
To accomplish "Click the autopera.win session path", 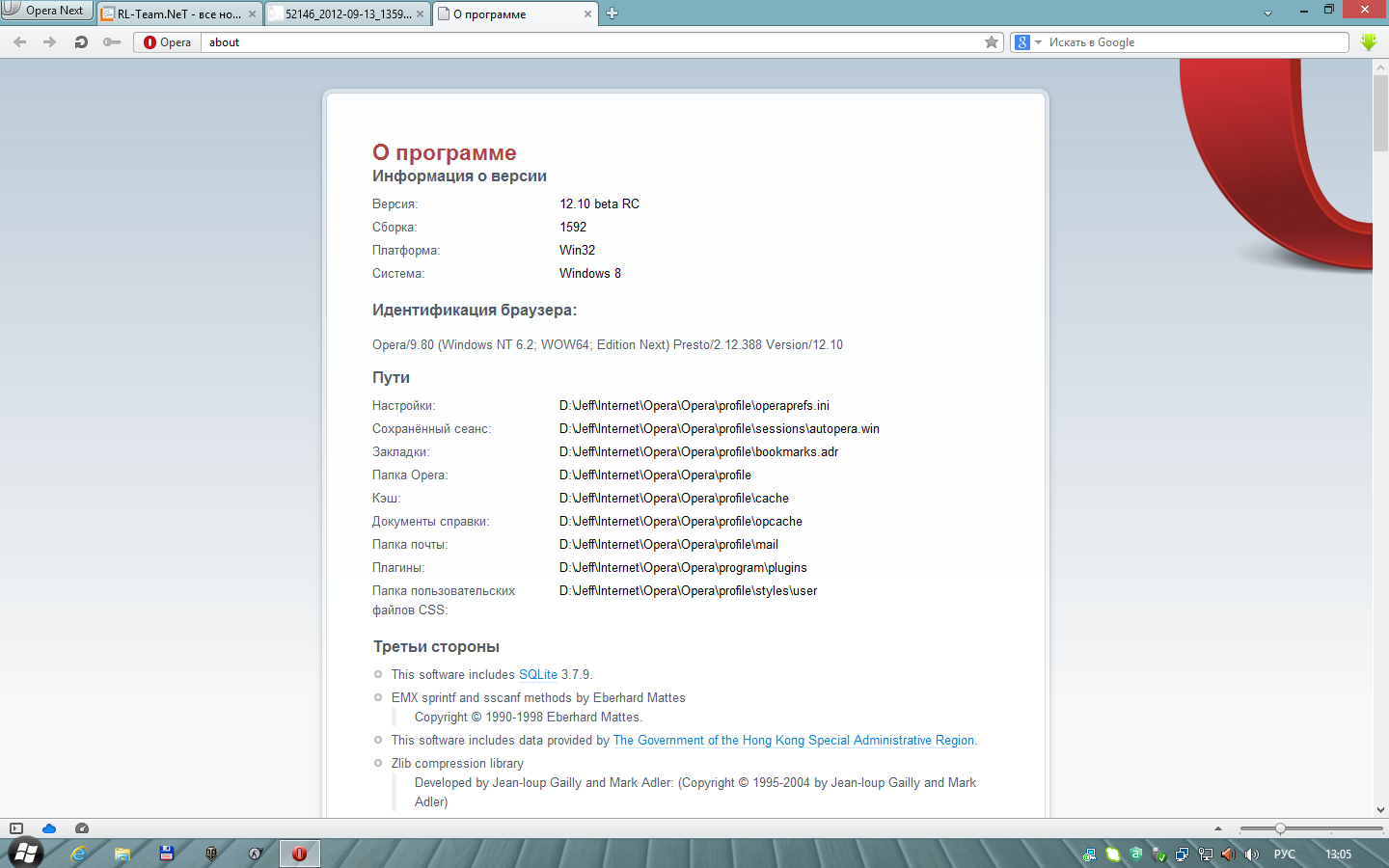I will 720,429.
